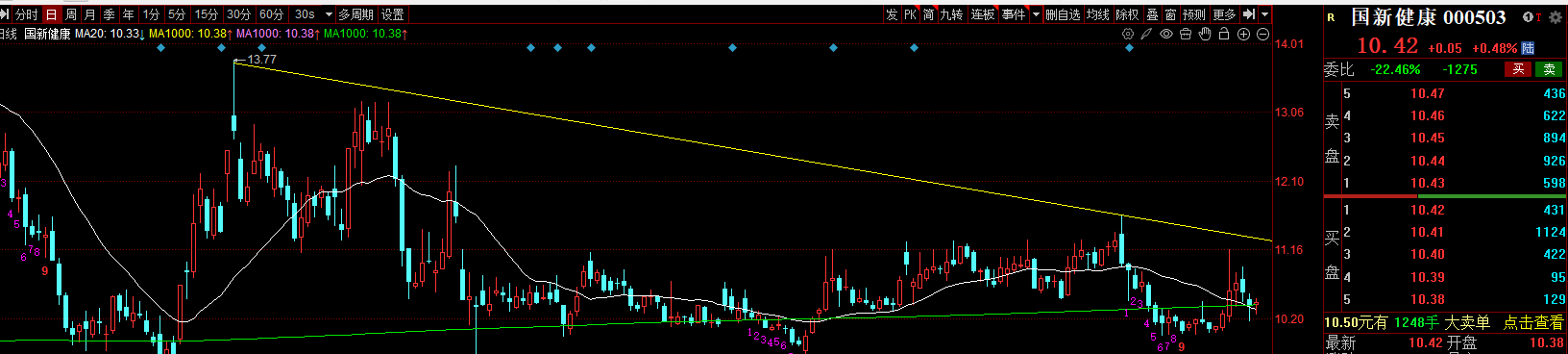Select the drawing pen tool icon
Image resolution: width=1568 pixels, height=354 pixels.
pos(1146,34)
